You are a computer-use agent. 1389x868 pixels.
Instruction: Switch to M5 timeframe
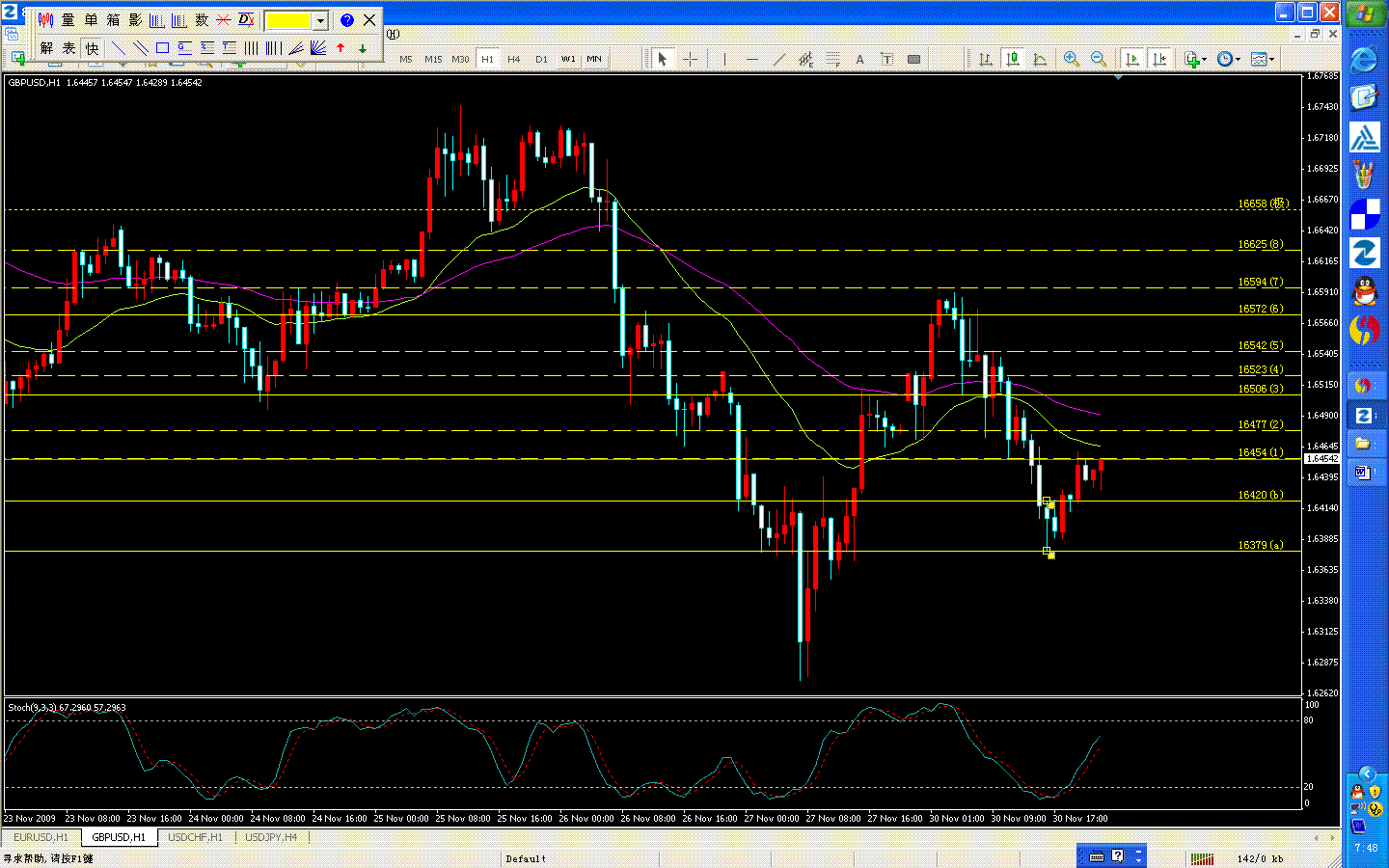point(406,59)
